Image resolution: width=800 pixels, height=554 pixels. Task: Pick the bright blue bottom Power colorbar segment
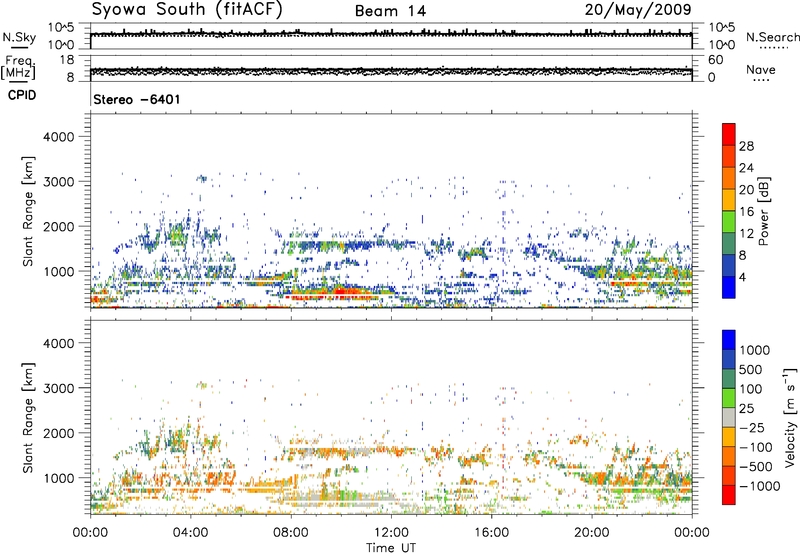click(729, 287)
